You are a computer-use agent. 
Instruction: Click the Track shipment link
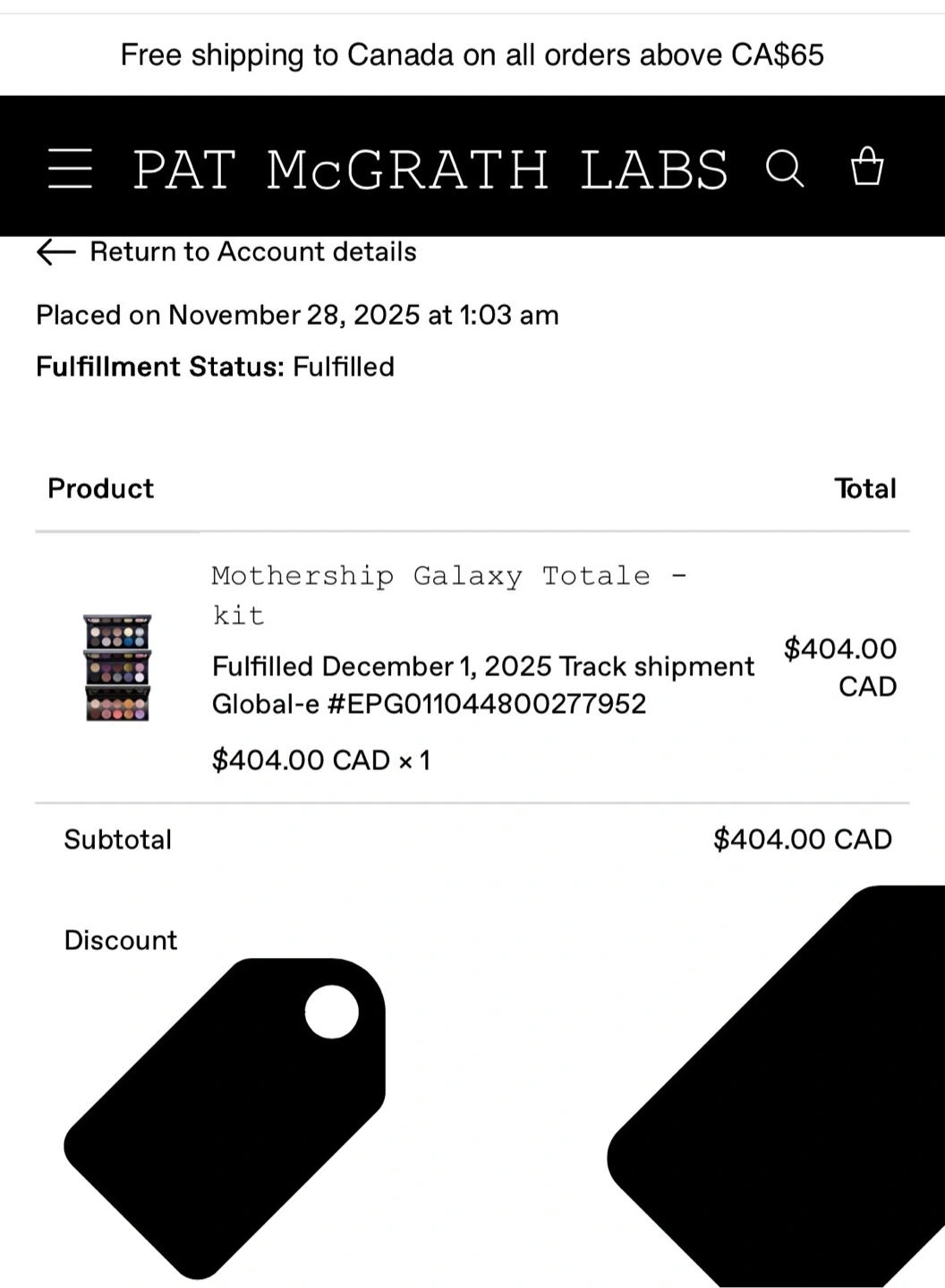point(656,666)
